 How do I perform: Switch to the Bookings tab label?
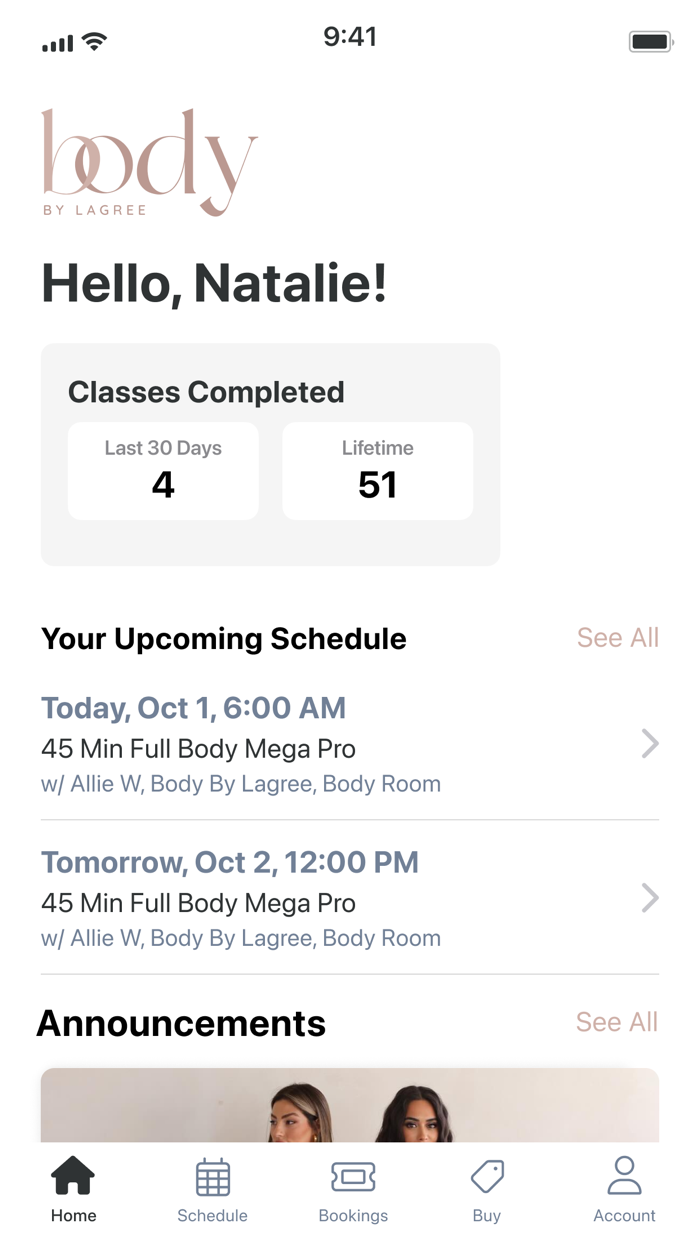(x=353, y=1216)
